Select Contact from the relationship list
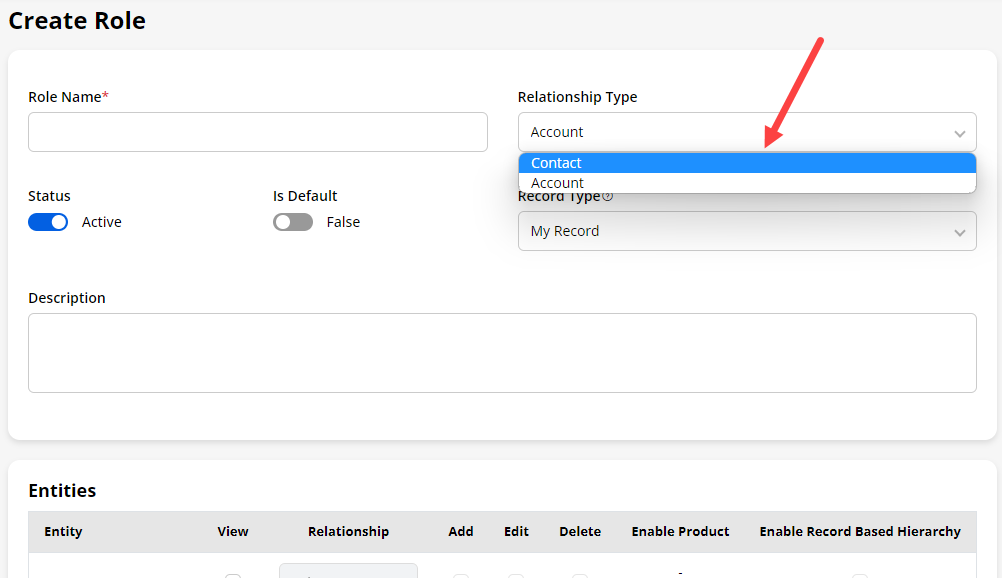Screen dimensions: 1002x578 556,163
